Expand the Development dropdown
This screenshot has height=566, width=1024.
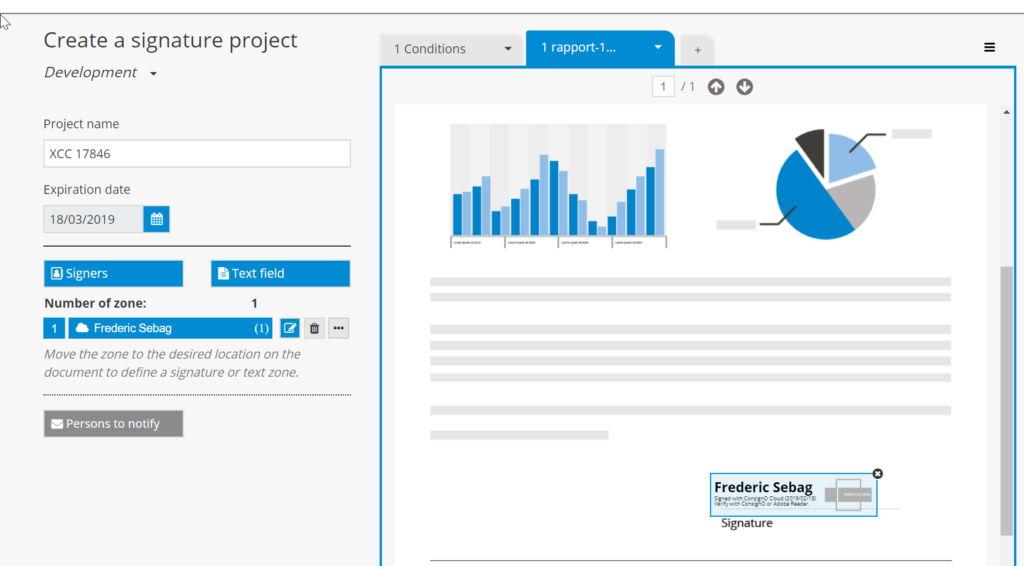point(153,74)
